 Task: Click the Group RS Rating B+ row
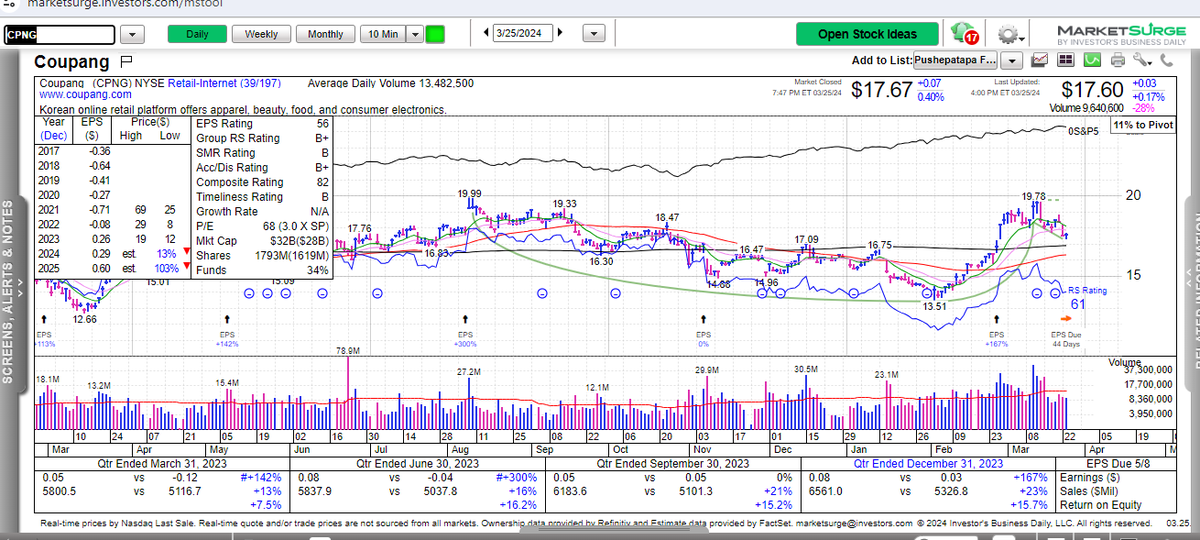262,138
